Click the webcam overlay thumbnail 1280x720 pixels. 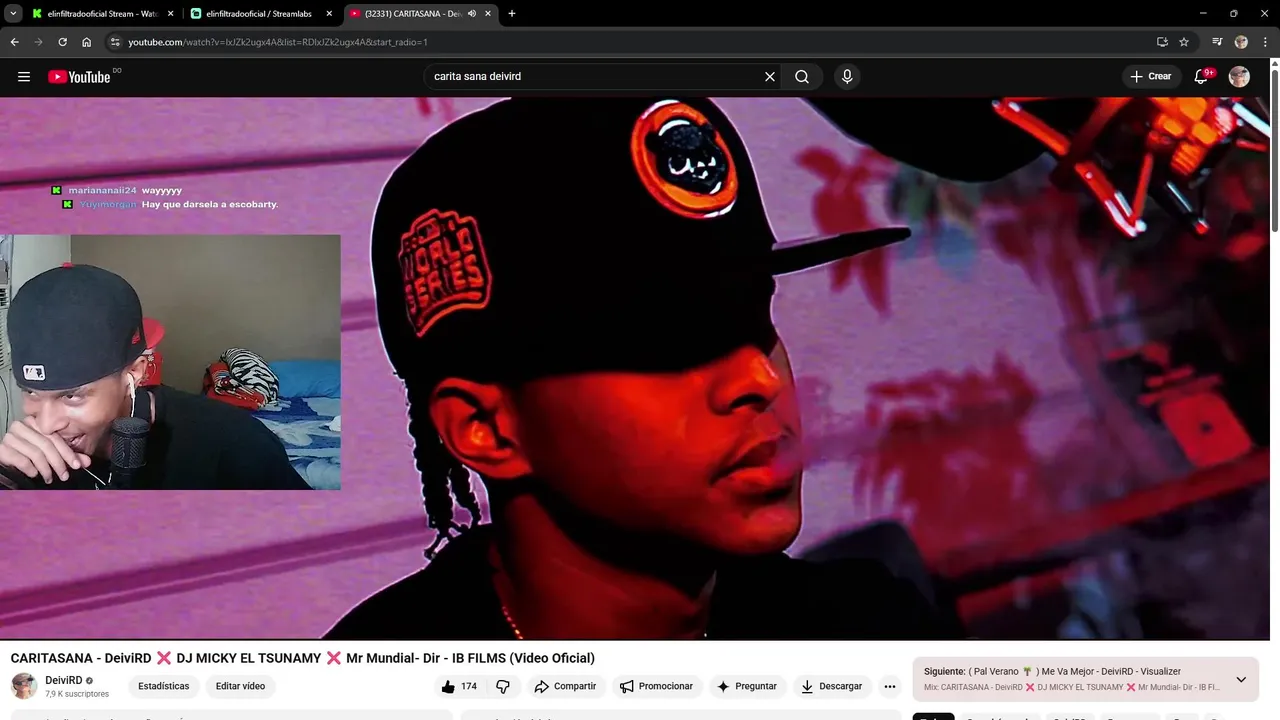tap(170, 362)
